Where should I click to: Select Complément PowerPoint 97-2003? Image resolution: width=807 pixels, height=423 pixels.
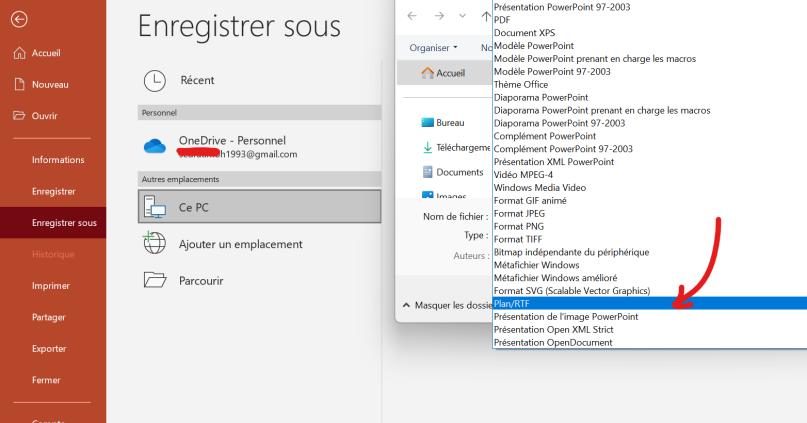563,149
